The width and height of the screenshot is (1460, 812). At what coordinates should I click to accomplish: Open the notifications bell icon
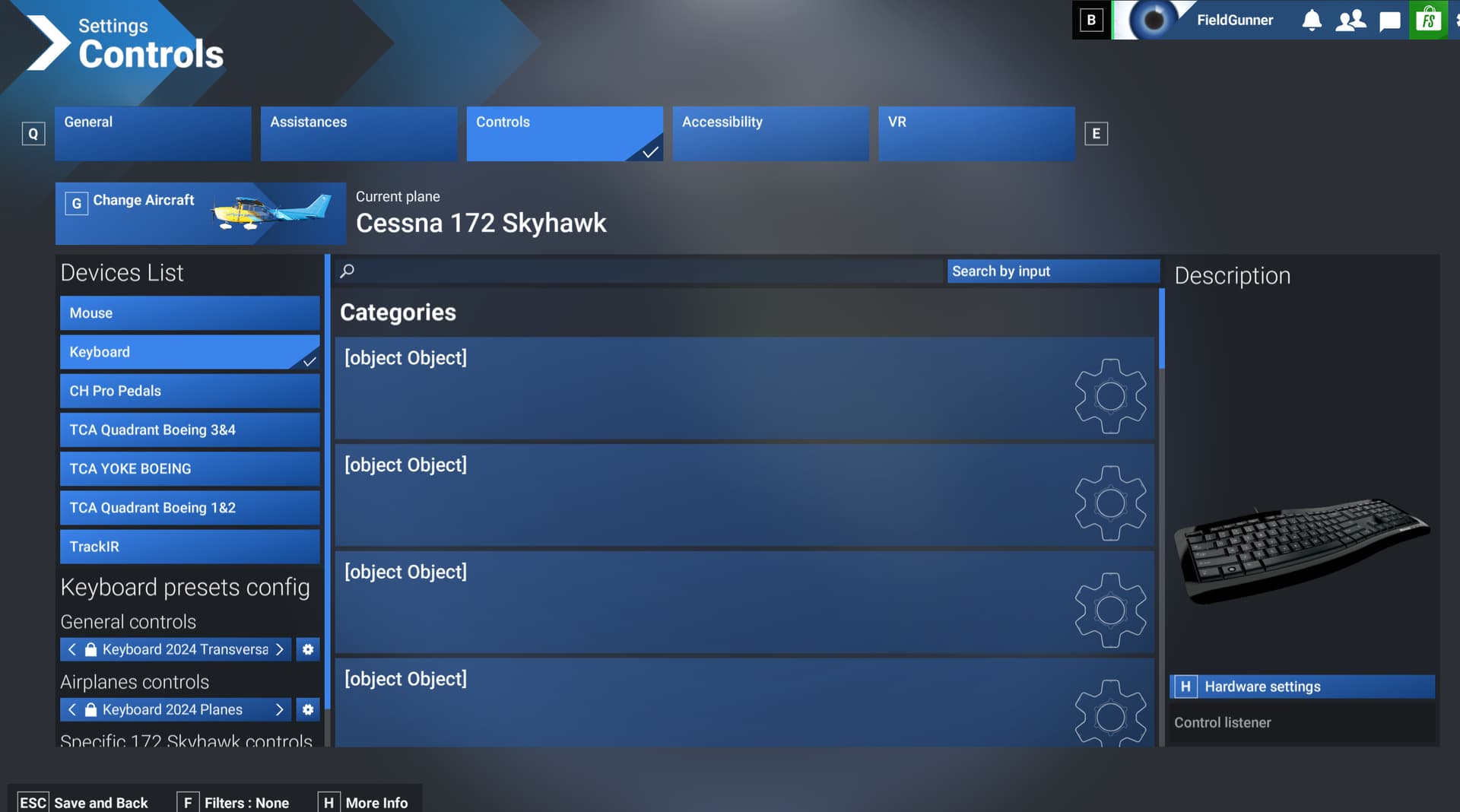[x=1312, y=21]
